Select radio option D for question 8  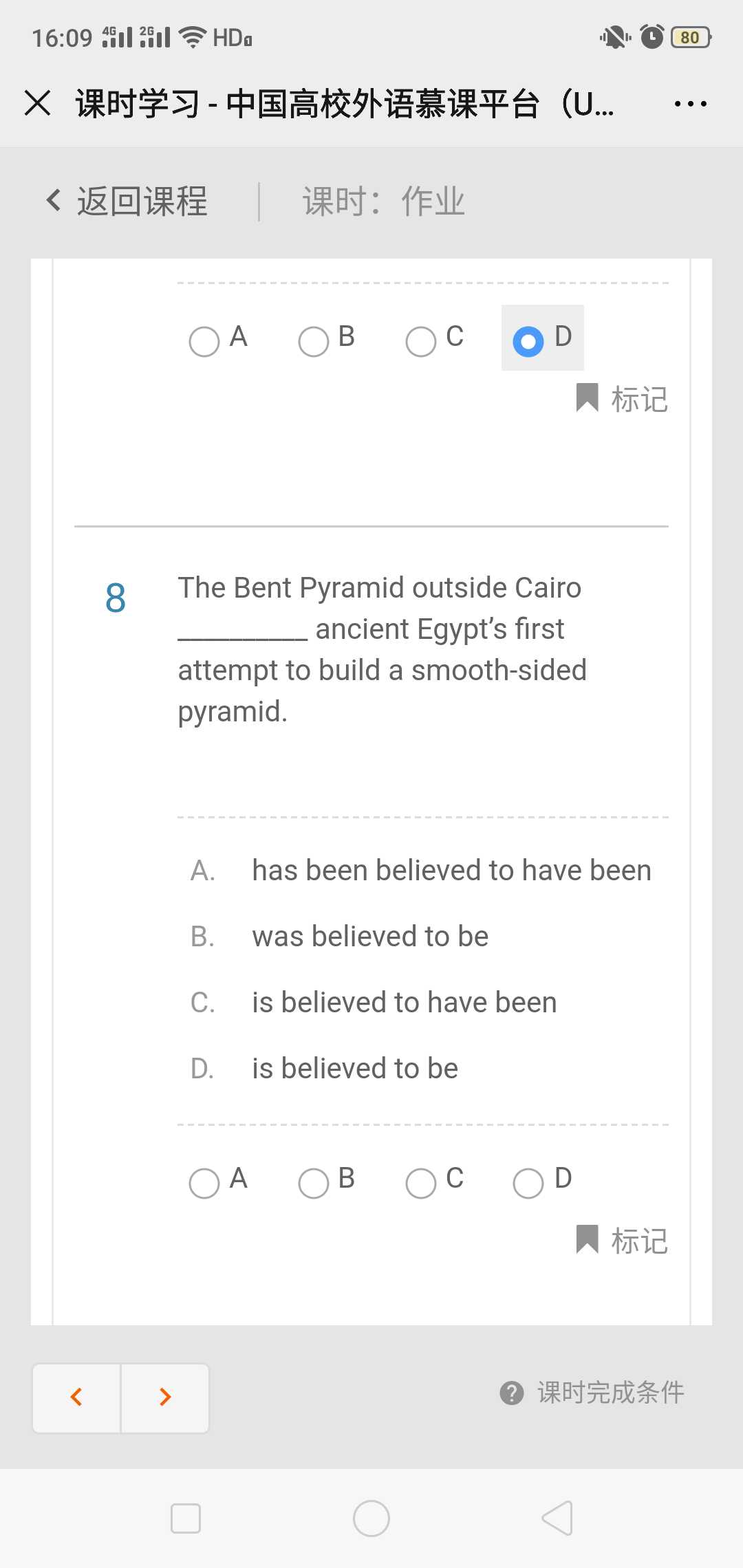tap(528, 1183)
